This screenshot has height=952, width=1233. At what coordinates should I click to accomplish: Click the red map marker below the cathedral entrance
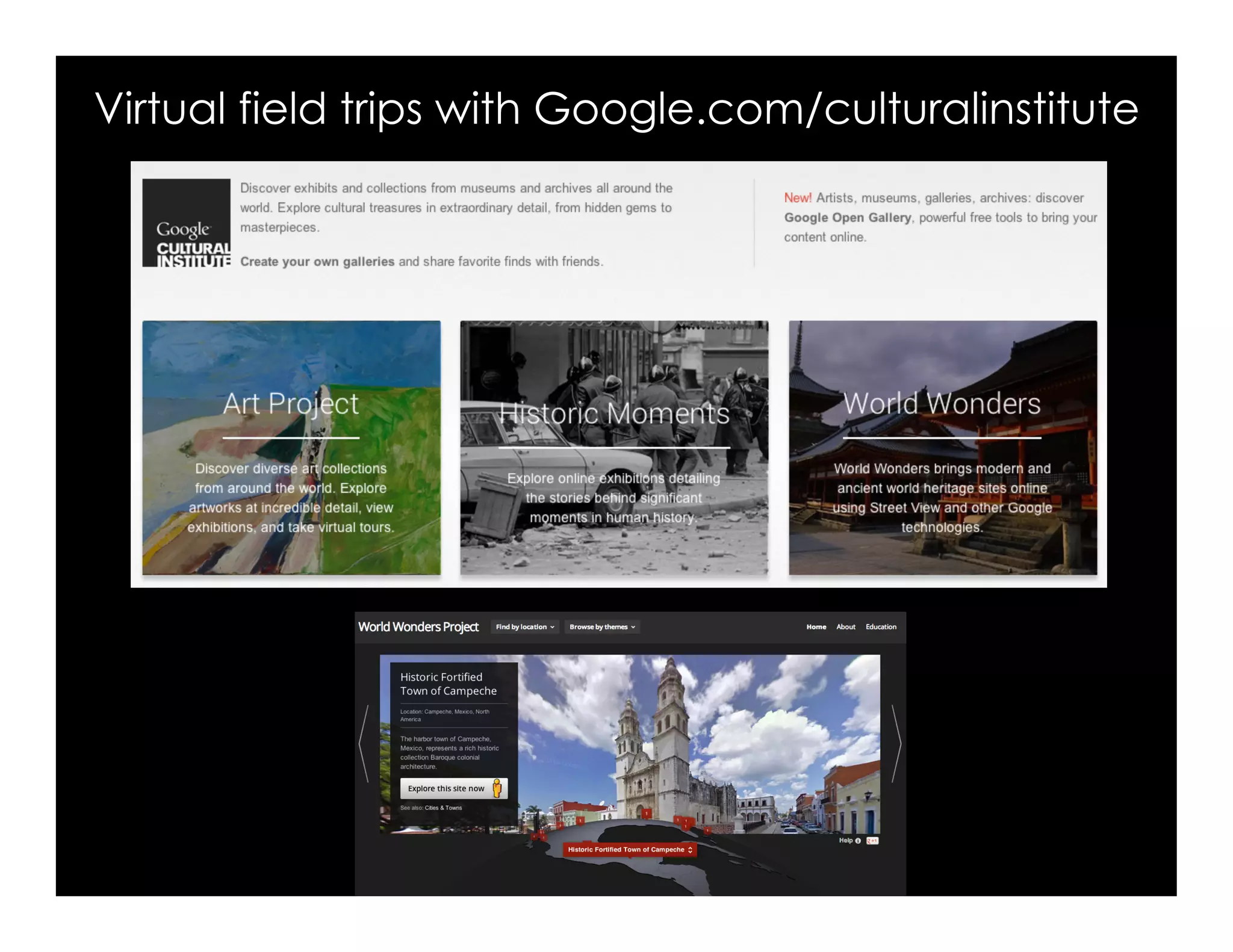646,814
